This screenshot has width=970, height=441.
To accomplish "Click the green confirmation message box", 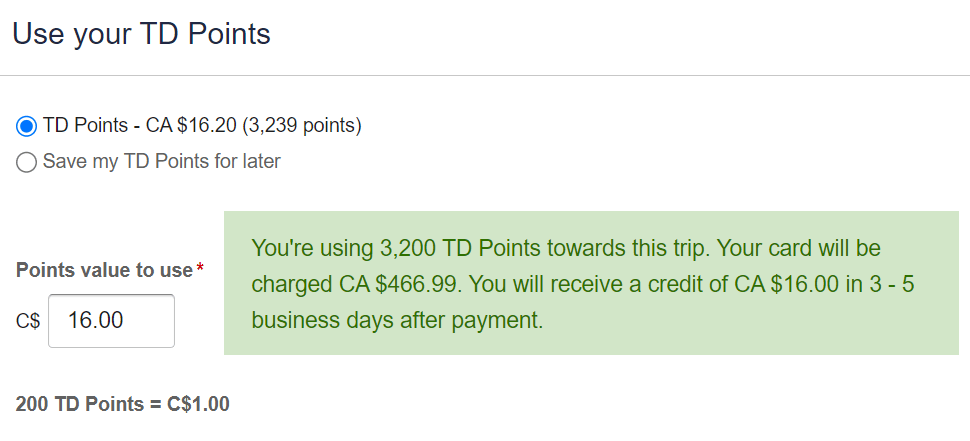I will tap(590, 283).
